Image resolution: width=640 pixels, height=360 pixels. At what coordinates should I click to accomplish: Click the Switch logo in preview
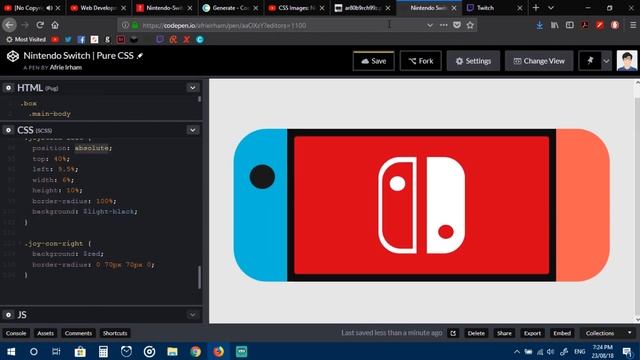tap(421, 205)
